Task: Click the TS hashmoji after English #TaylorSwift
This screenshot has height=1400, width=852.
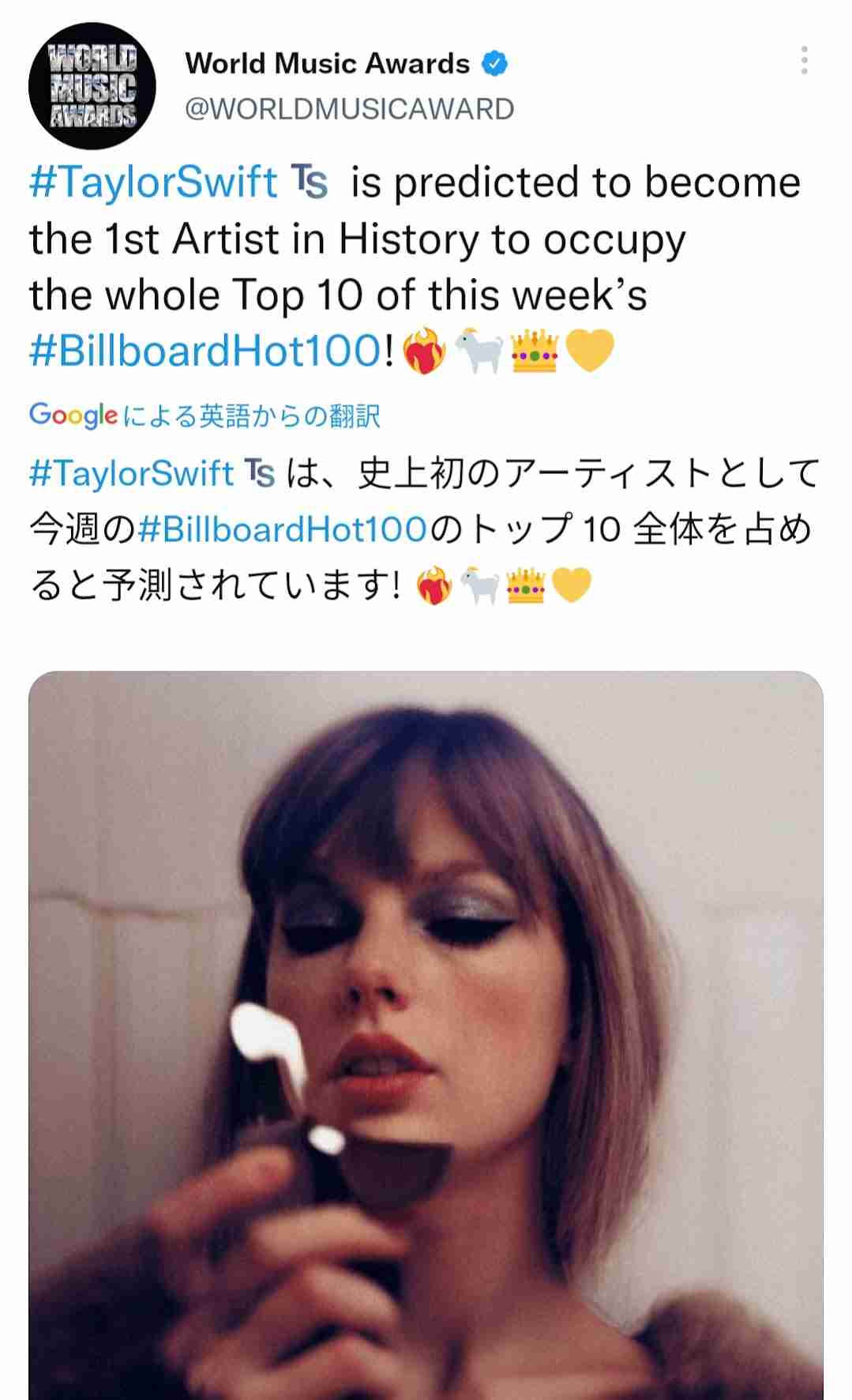Action: click(x=309, y=183)
